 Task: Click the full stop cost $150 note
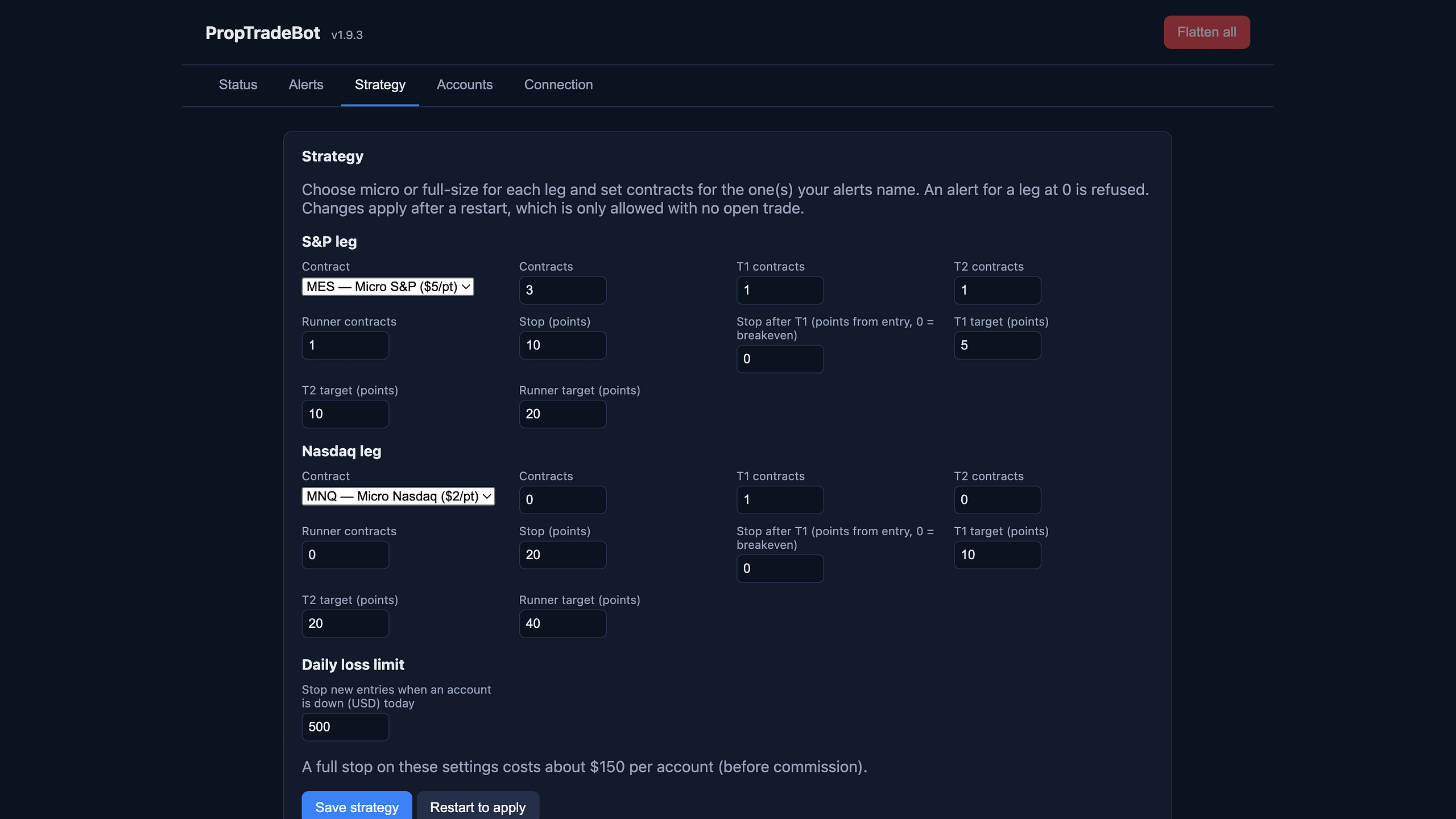tap(584, 767)
